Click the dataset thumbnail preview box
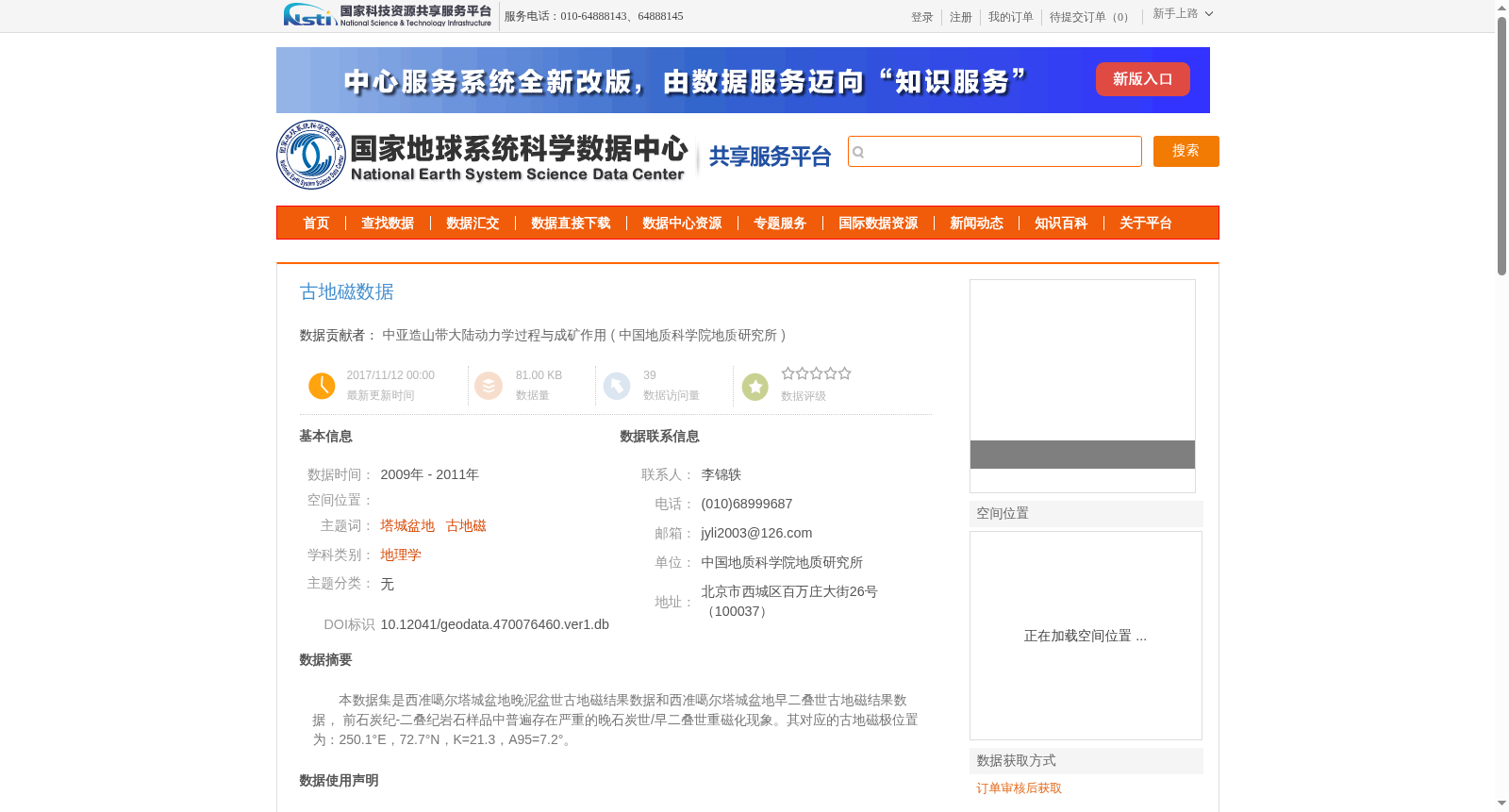The image size is (1509, 812). point(1083,386)
